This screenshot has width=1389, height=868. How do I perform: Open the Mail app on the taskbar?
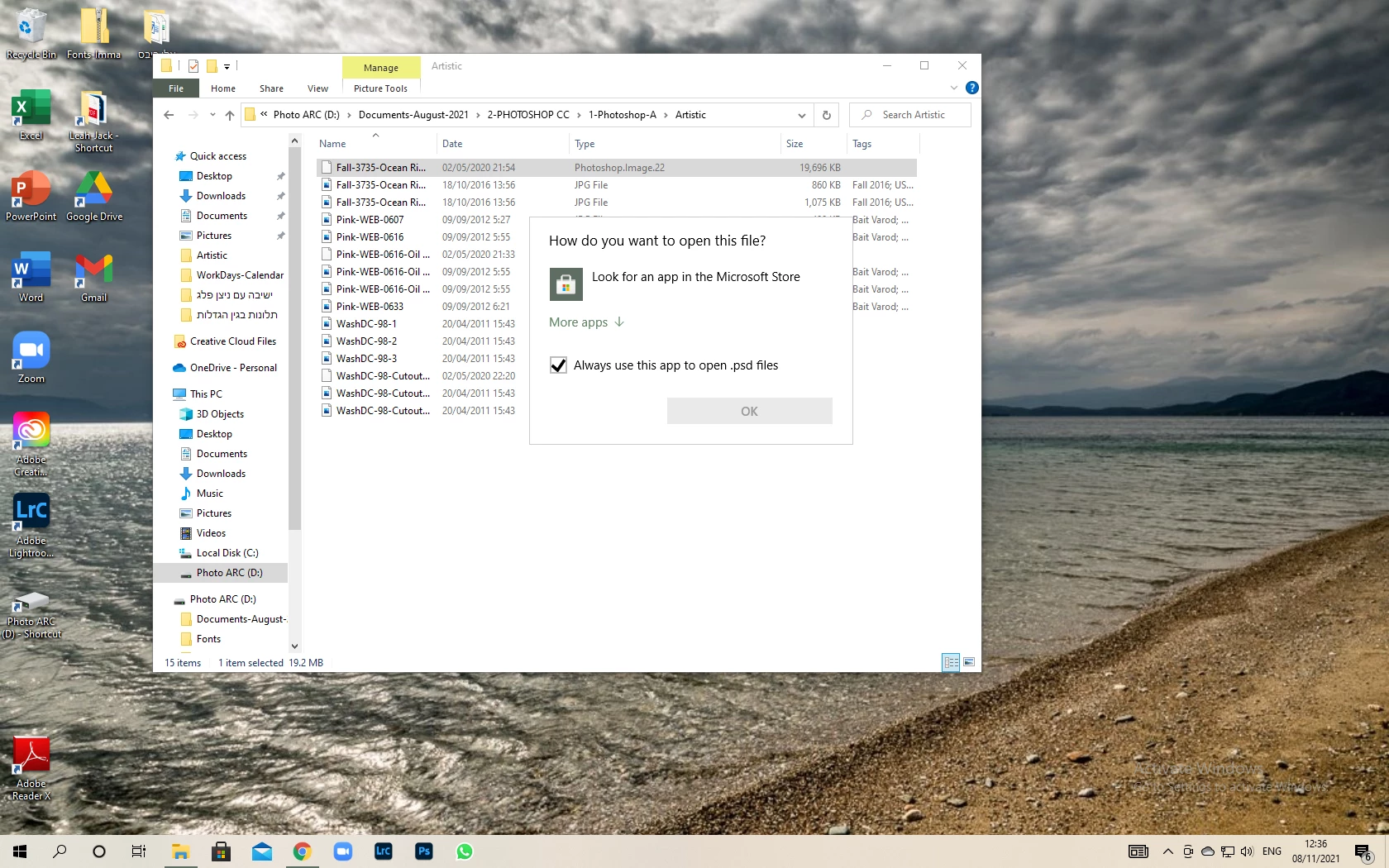(x=262, y=851)
